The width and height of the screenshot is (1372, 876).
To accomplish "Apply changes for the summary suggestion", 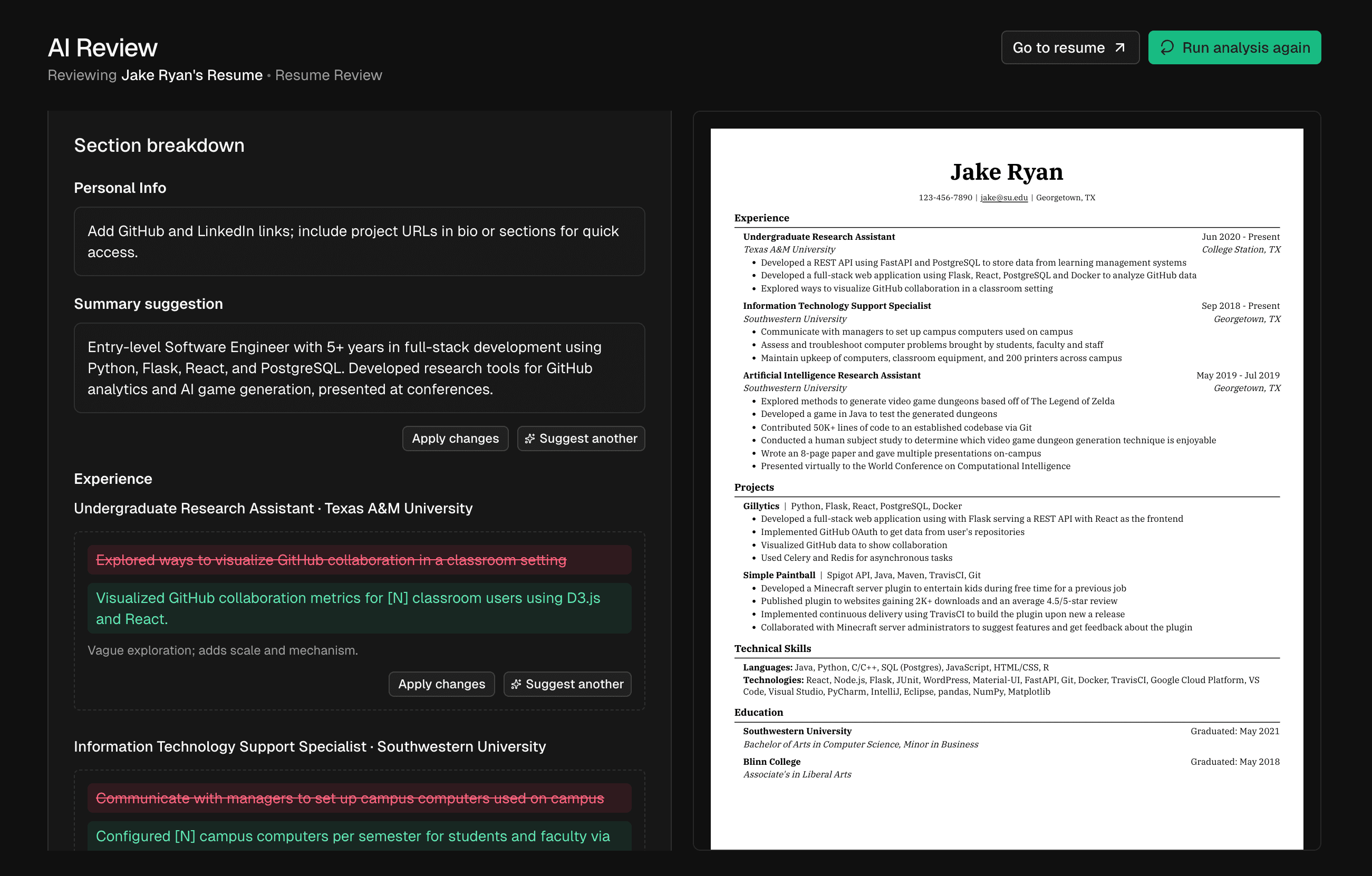I will [455, 439].
